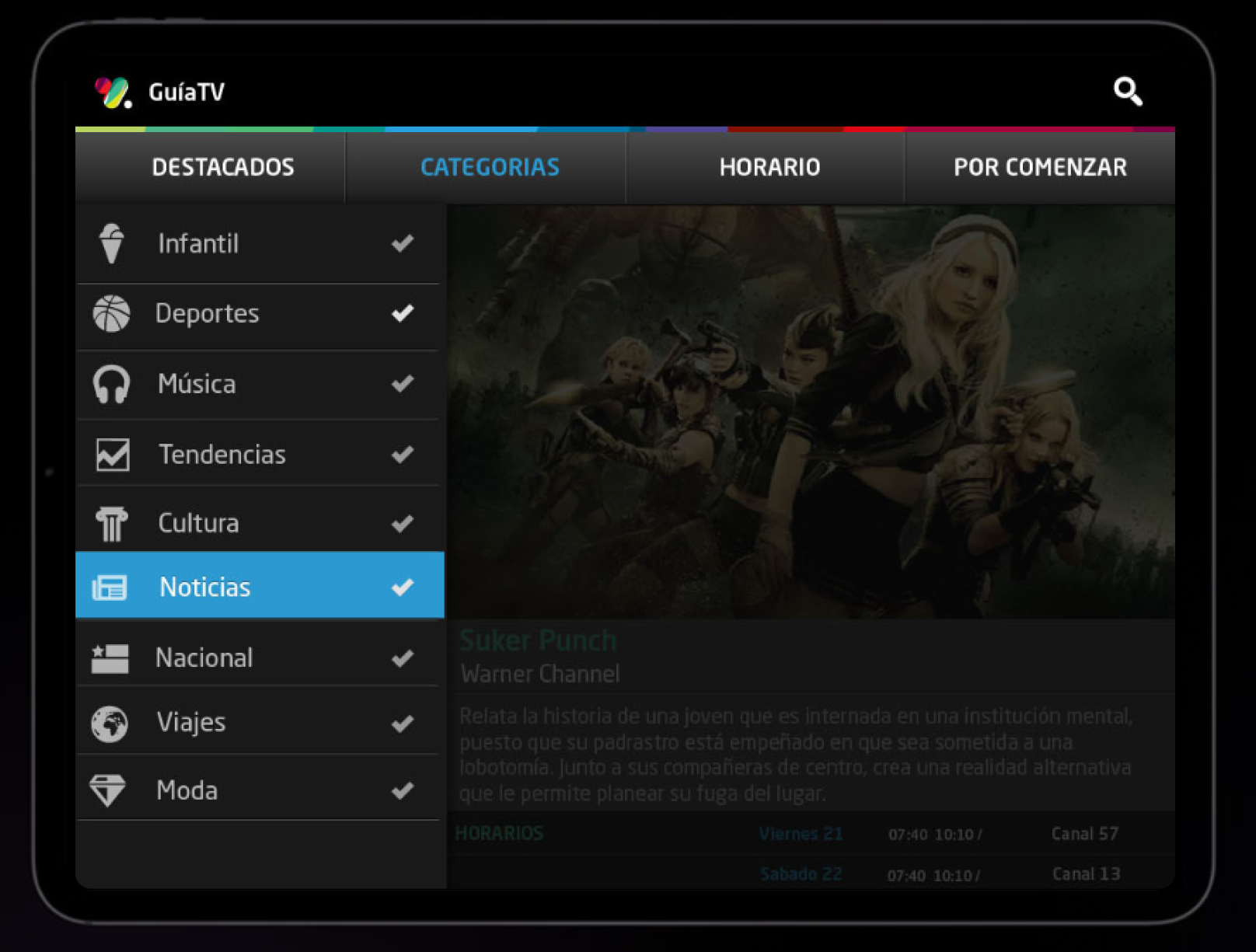Viewport: 1256px width, 952px height.
Task: Click the Viajes globe icon
Action: tap(110, 724)
